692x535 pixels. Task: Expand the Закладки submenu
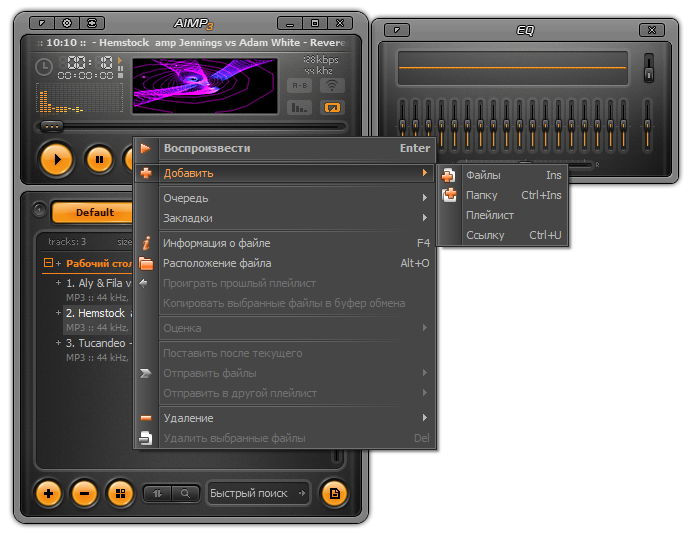[x=285, y=218]
